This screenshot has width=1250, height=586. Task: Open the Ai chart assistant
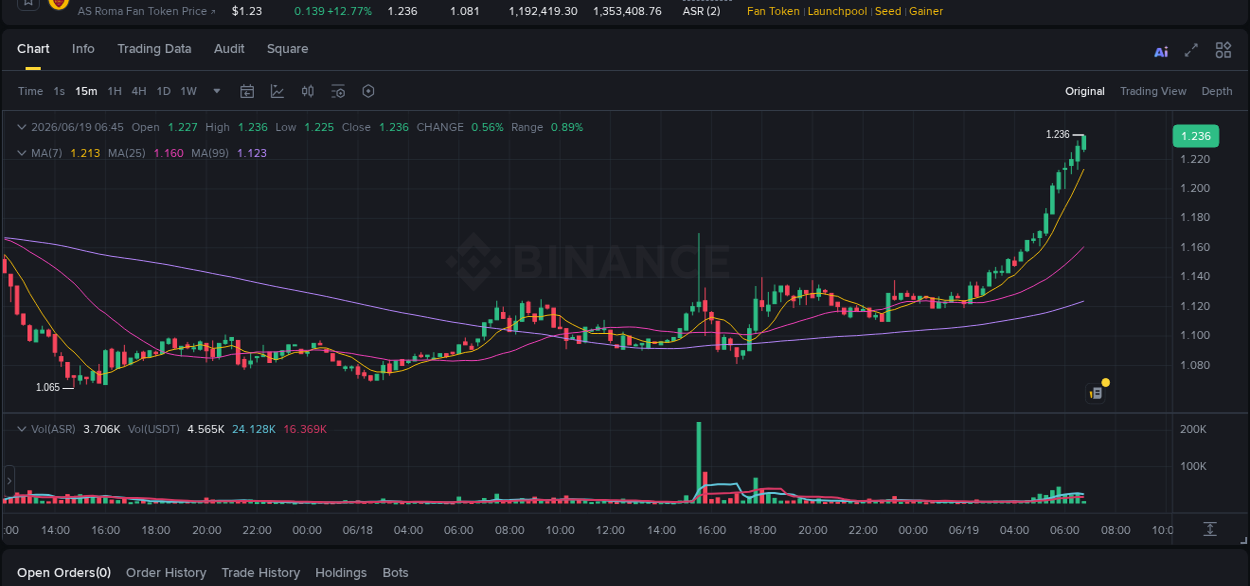[x=1161, y=51]
